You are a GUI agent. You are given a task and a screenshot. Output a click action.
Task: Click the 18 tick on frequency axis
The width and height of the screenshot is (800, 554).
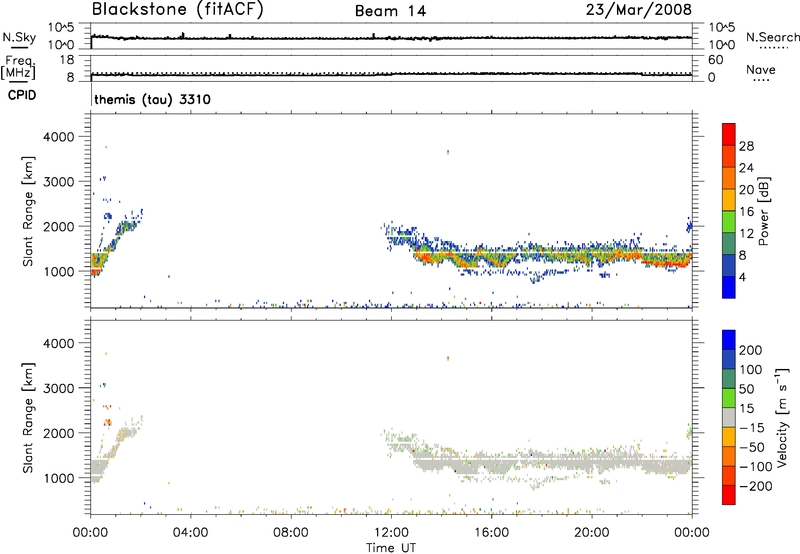[x=66, y=60]
